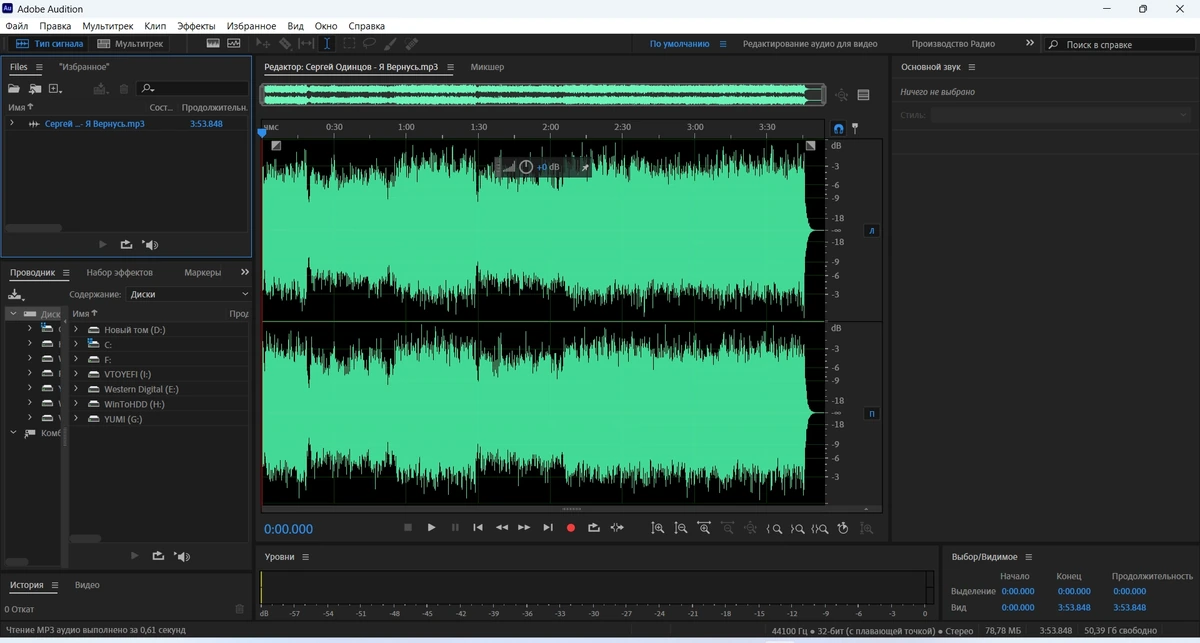Click the red Record button
This screenshot has width=1200, height=643.
click(x=571, y=527)
